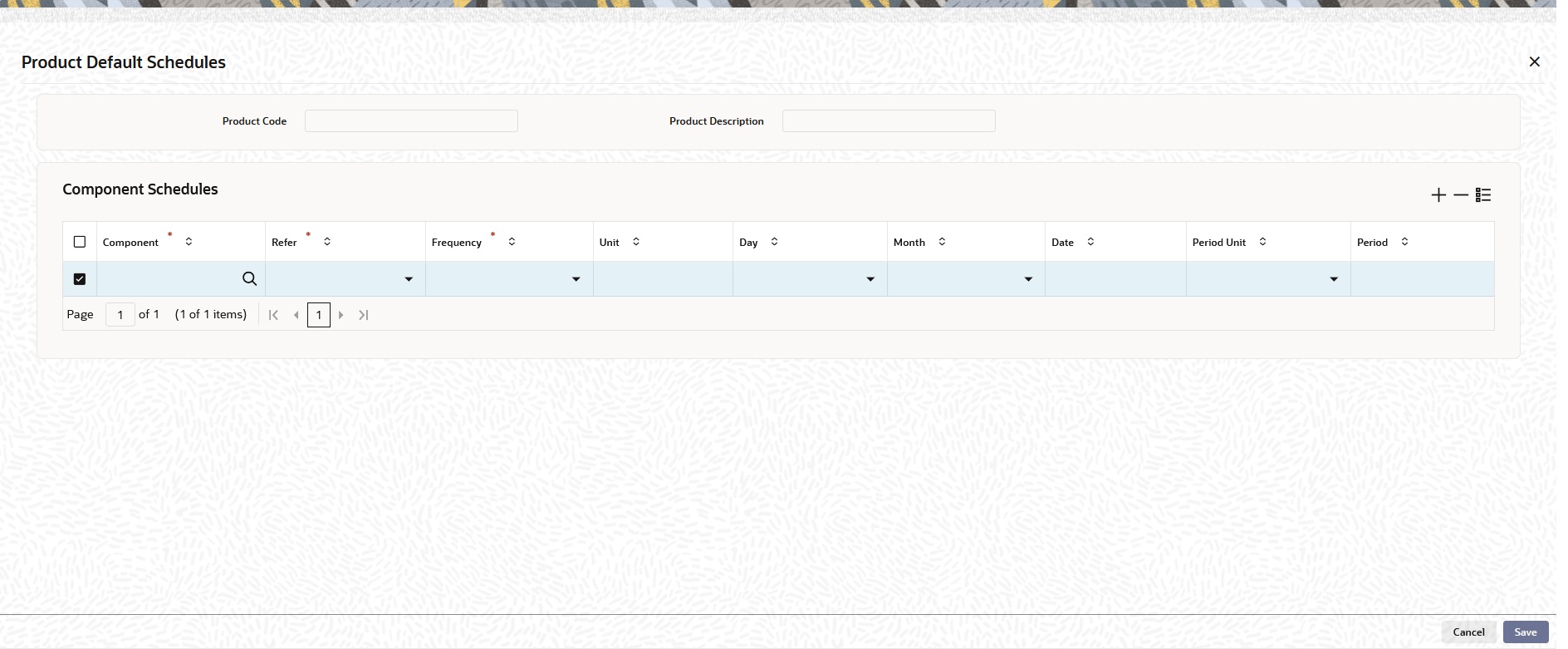Close the Product Default Schedules dialog
1568x649 pixels.
point(1534,61)
